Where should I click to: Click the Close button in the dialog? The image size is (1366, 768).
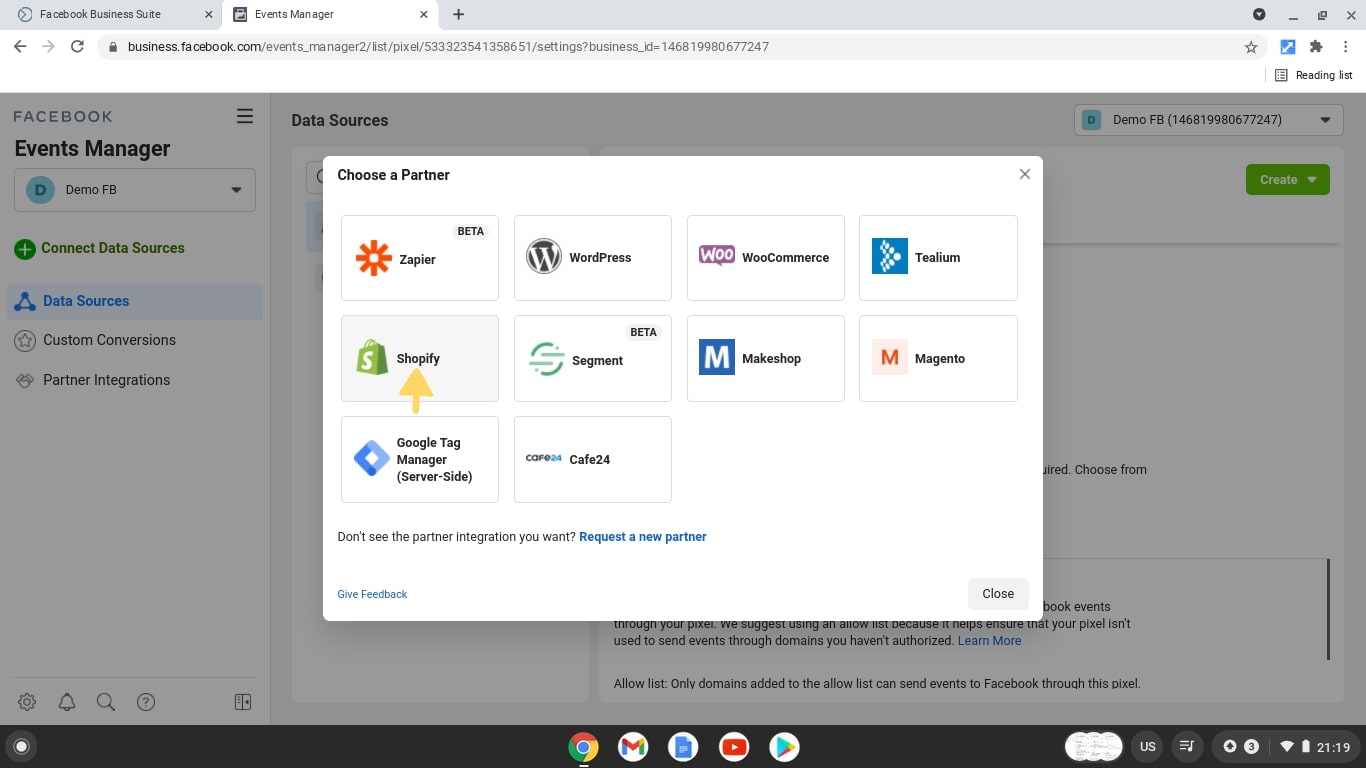pyautogui.click(x=998, y=593)
